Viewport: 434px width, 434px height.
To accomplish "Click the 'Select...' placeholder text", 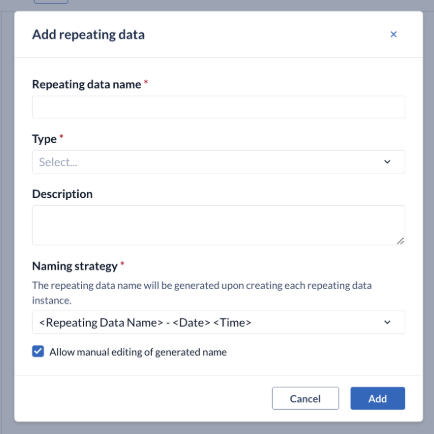I will pos(58,162).
